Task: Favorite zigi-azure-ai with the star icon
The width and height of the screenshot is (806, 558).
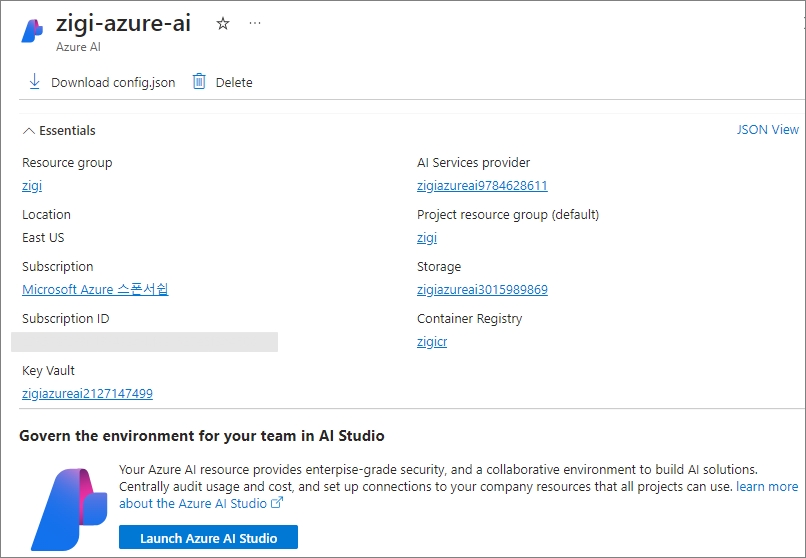Action: pyautogui.click(x=223, y=23)
